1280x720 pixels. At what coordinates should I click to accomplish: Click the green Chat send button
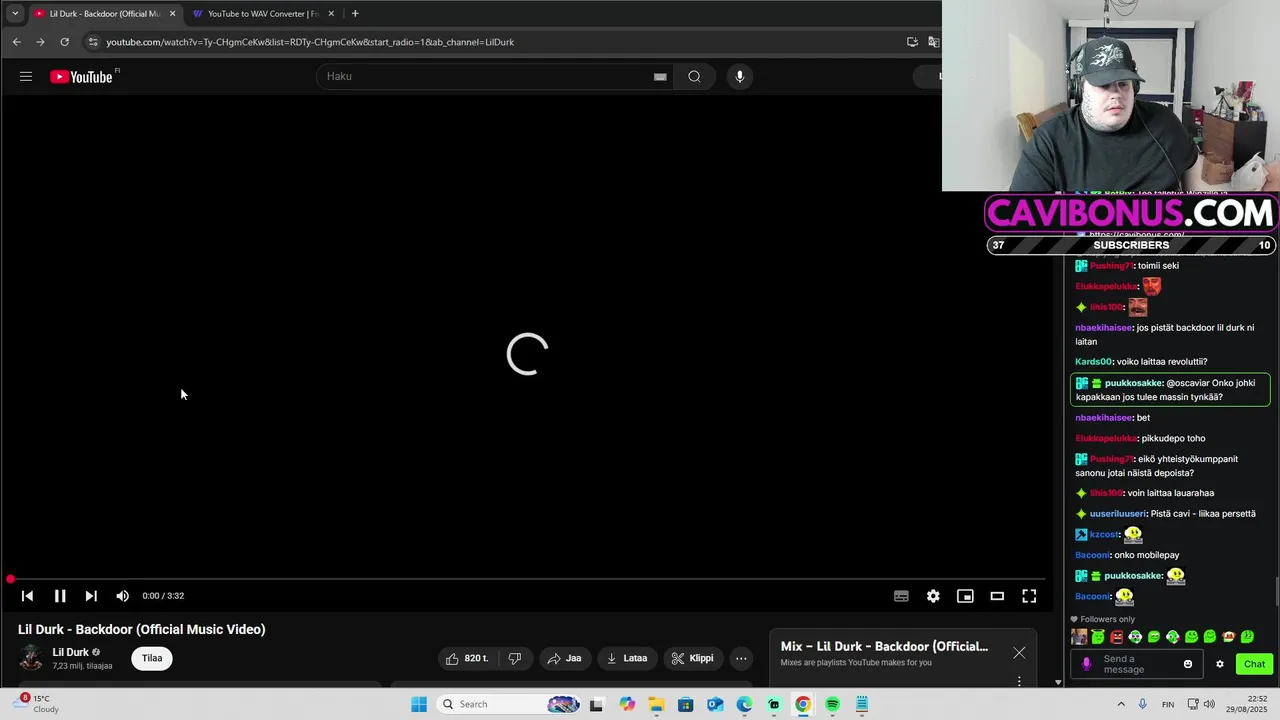(x=1254, y=664)
